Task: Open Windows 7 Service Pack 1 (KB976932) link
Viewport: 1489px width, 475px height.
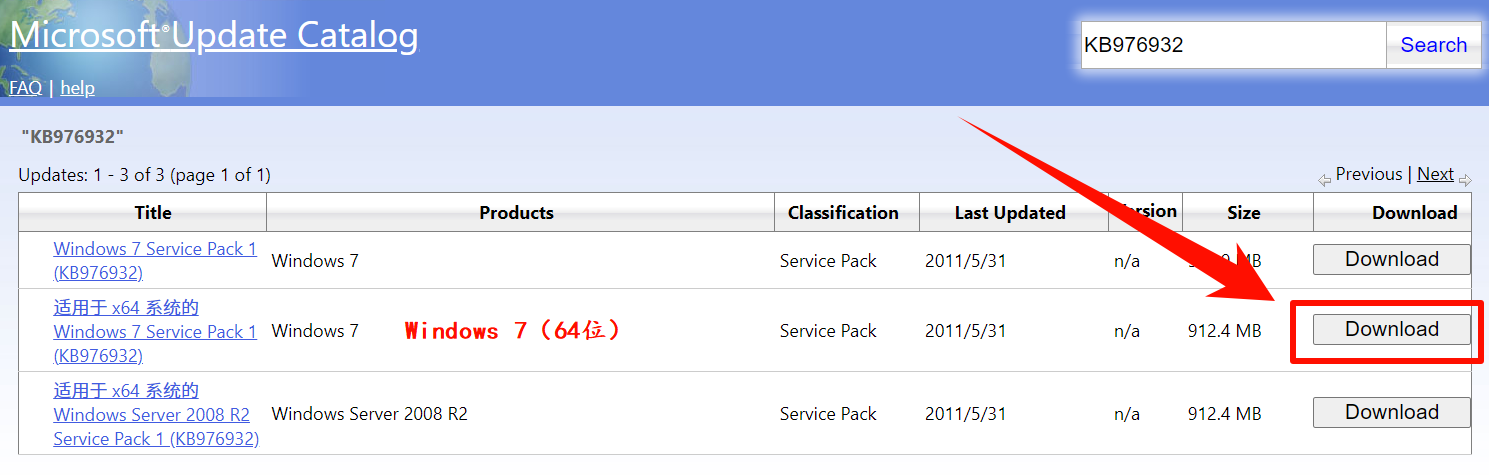Action: (x=155, y=261)
